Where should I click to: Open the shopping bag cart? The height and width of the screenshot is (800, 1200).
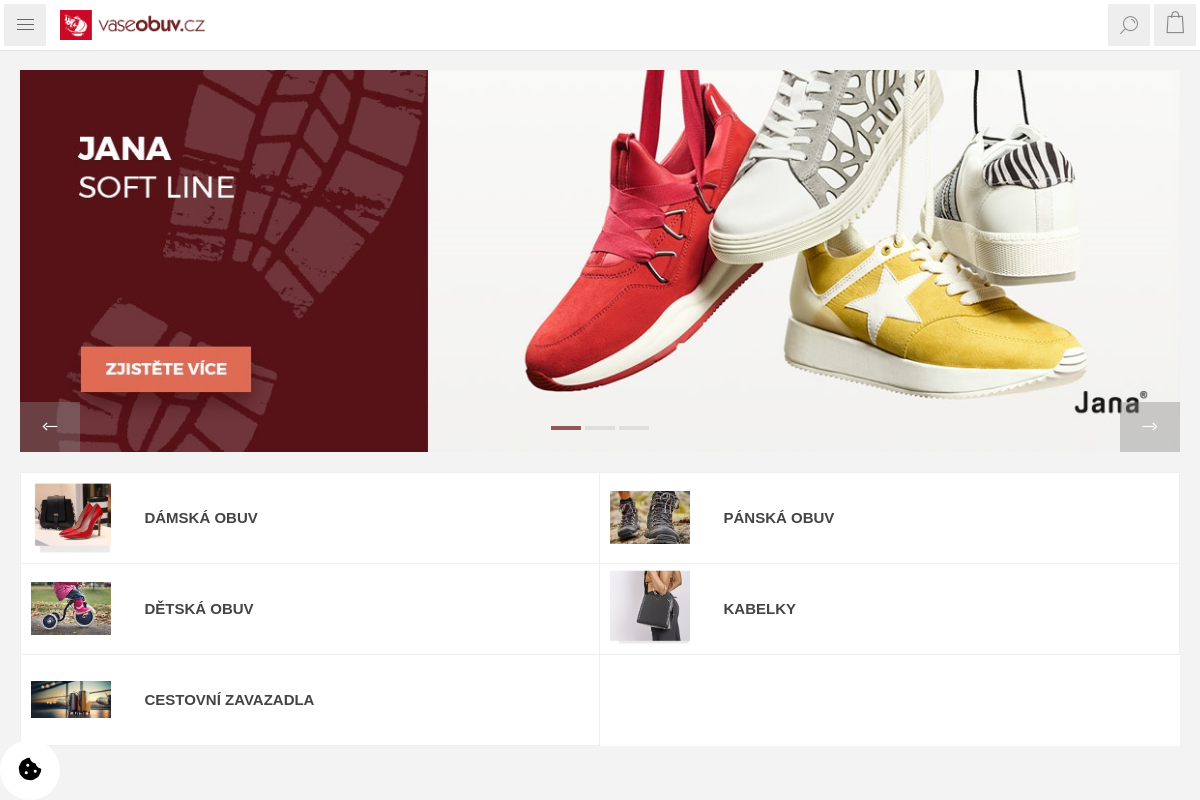tap(1175, 25)
